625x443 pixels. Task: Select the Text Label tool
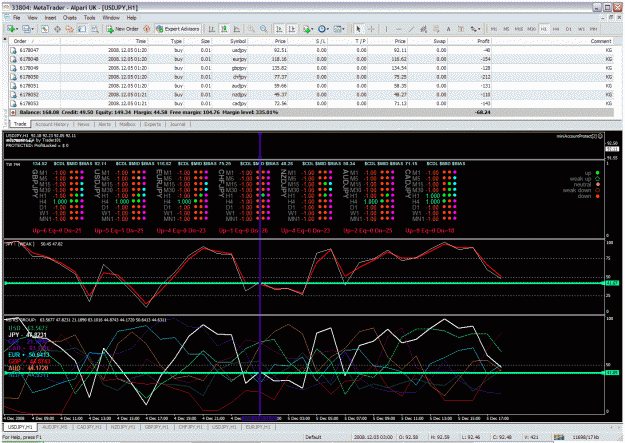[x=461, y=29]
